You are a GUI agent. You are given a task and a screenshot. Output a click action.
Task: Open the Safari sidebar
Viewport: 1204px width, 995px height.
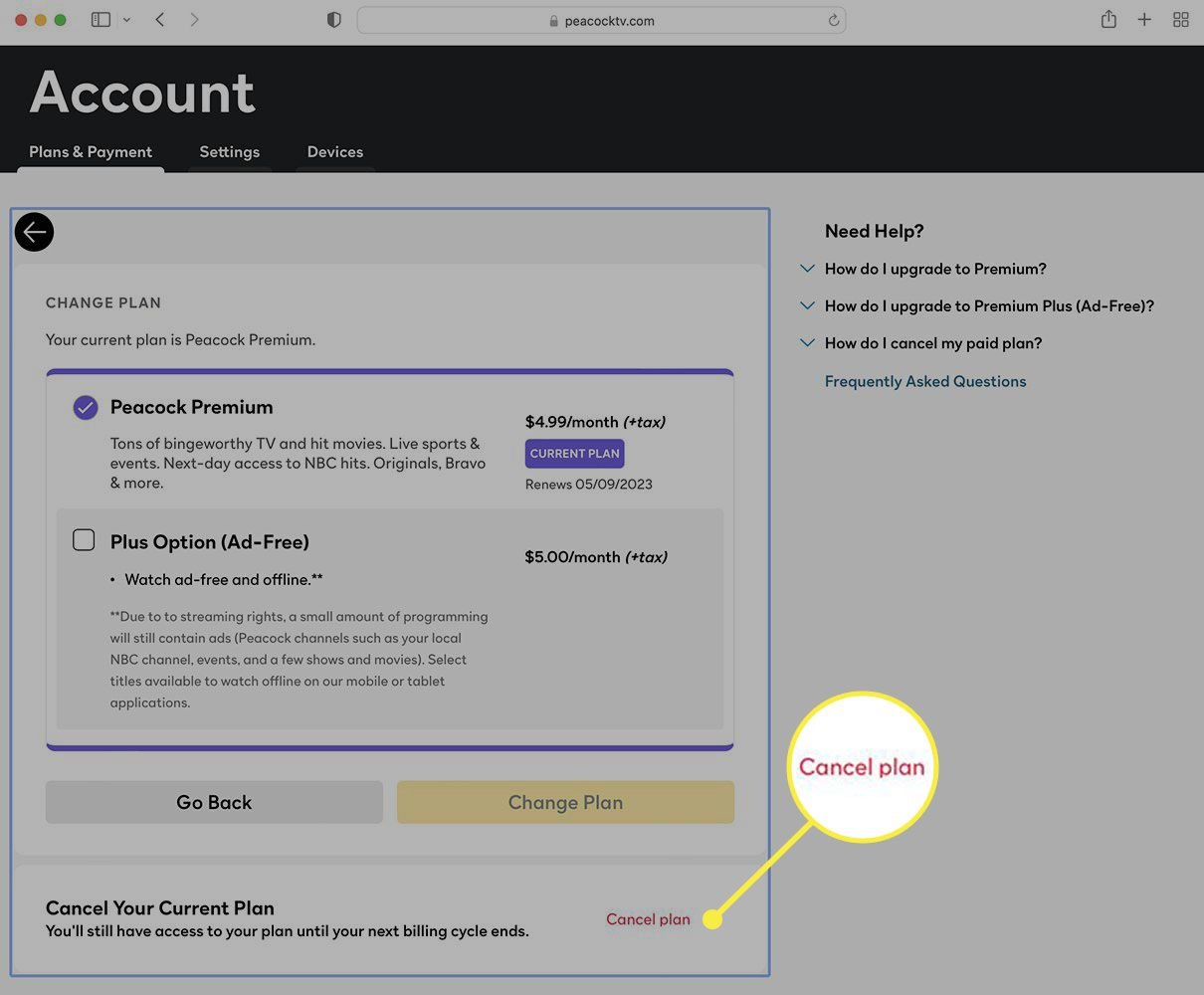(100, 19)
